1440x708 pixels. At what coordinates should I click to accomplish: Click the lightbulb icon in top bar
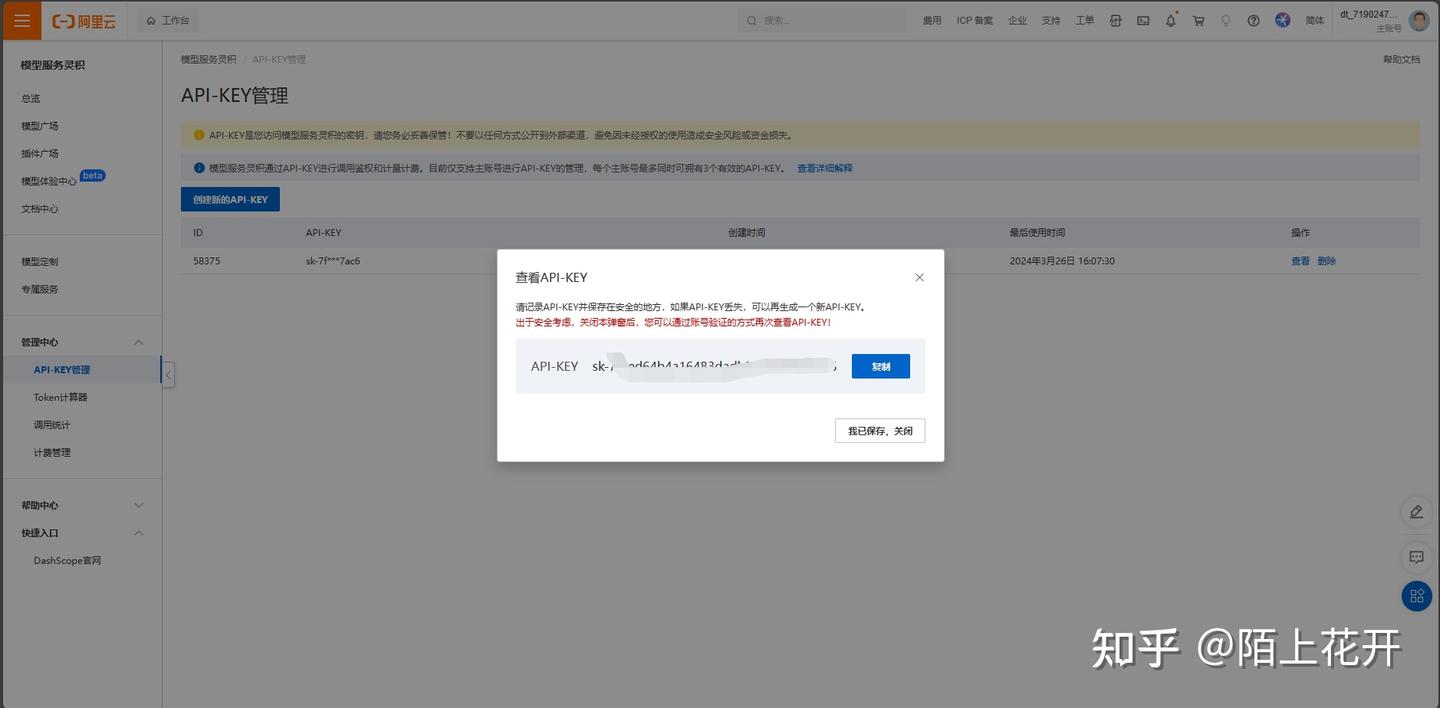[1226, 20]
